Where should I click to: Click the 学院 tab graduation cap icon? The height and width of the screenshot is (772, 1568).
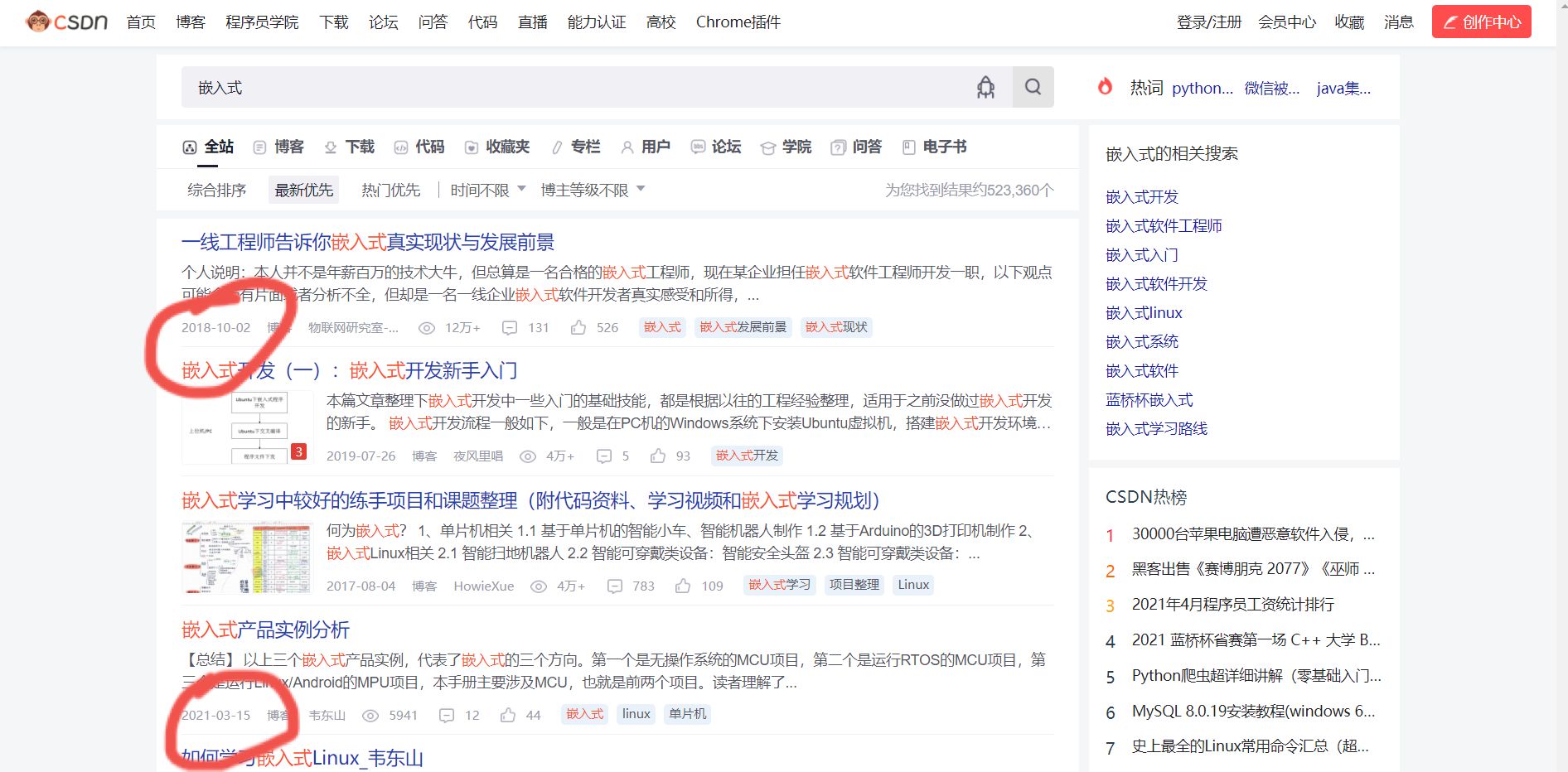click(768, 147)
